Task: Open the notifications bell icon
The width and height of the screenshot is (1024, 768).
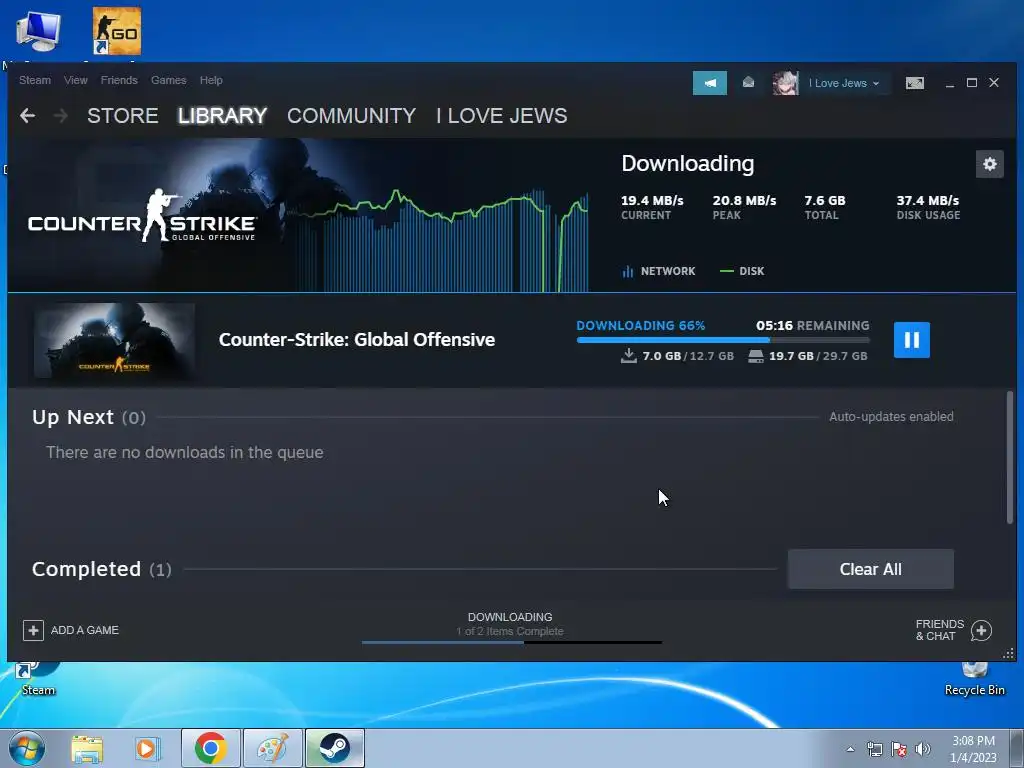Action: point(748,83)
